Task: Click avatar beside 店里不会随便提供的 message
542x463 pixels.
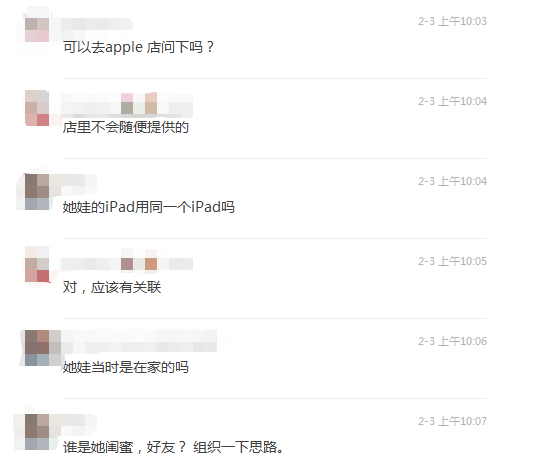Action: point(37,108)
